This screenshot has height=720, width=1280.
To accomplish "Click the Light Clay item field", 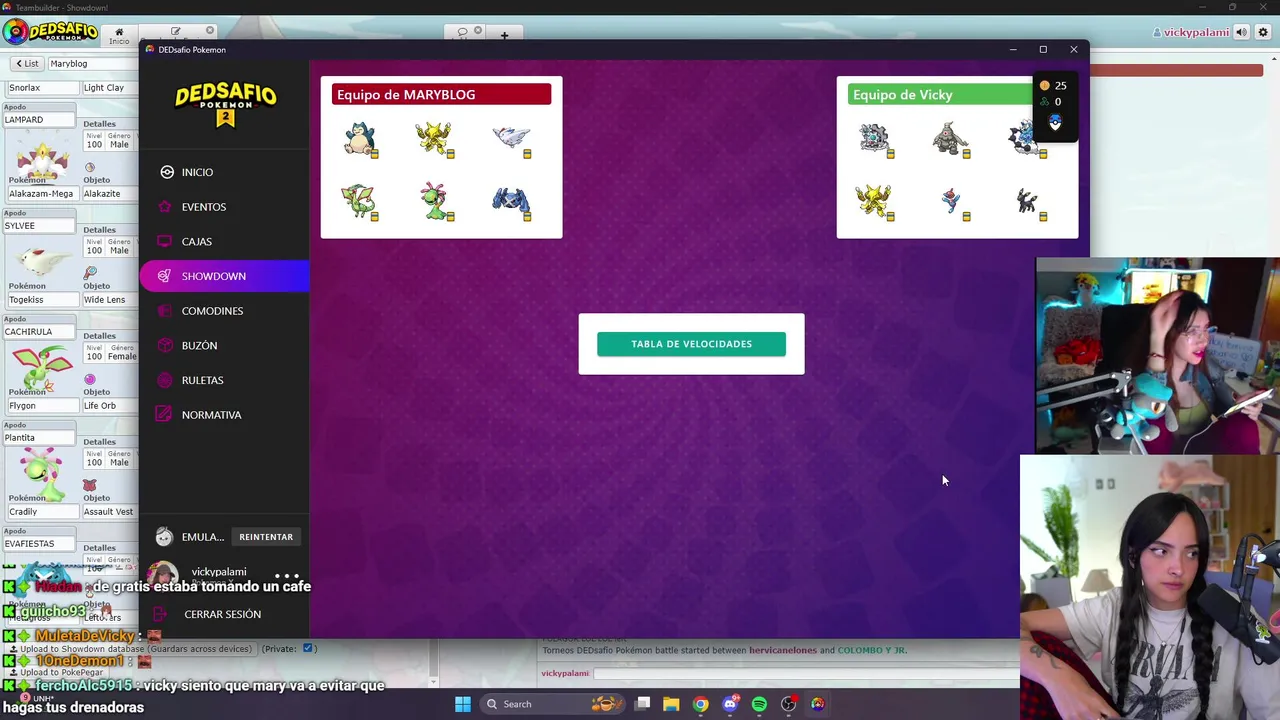I will (x=109, y=87).
